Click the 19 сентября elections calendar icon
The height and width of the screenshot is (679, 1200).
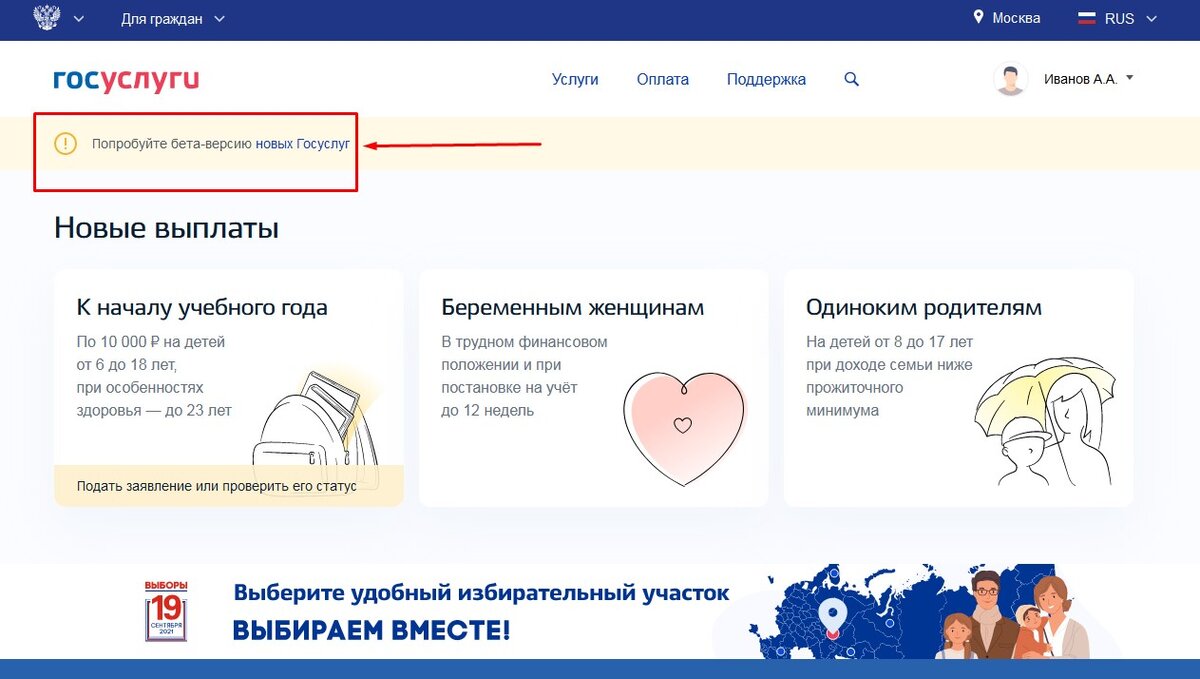(x=165, y=611)
